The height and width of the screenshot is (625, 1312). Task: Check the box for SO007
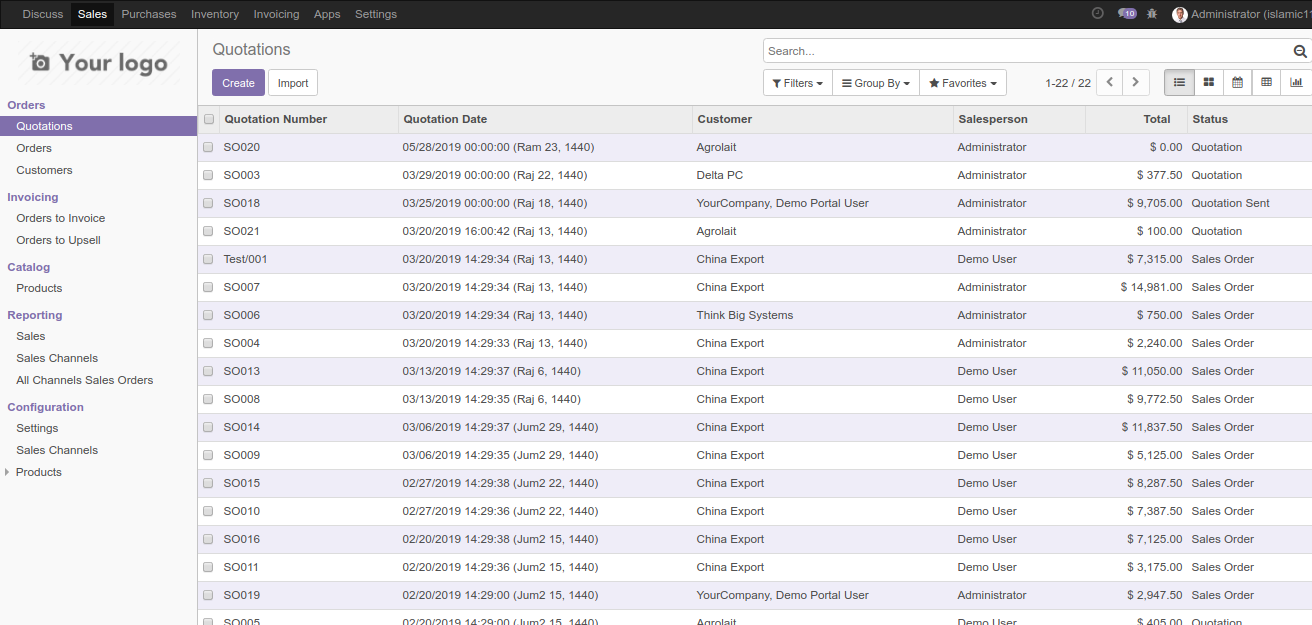click(x=209, y=287)
